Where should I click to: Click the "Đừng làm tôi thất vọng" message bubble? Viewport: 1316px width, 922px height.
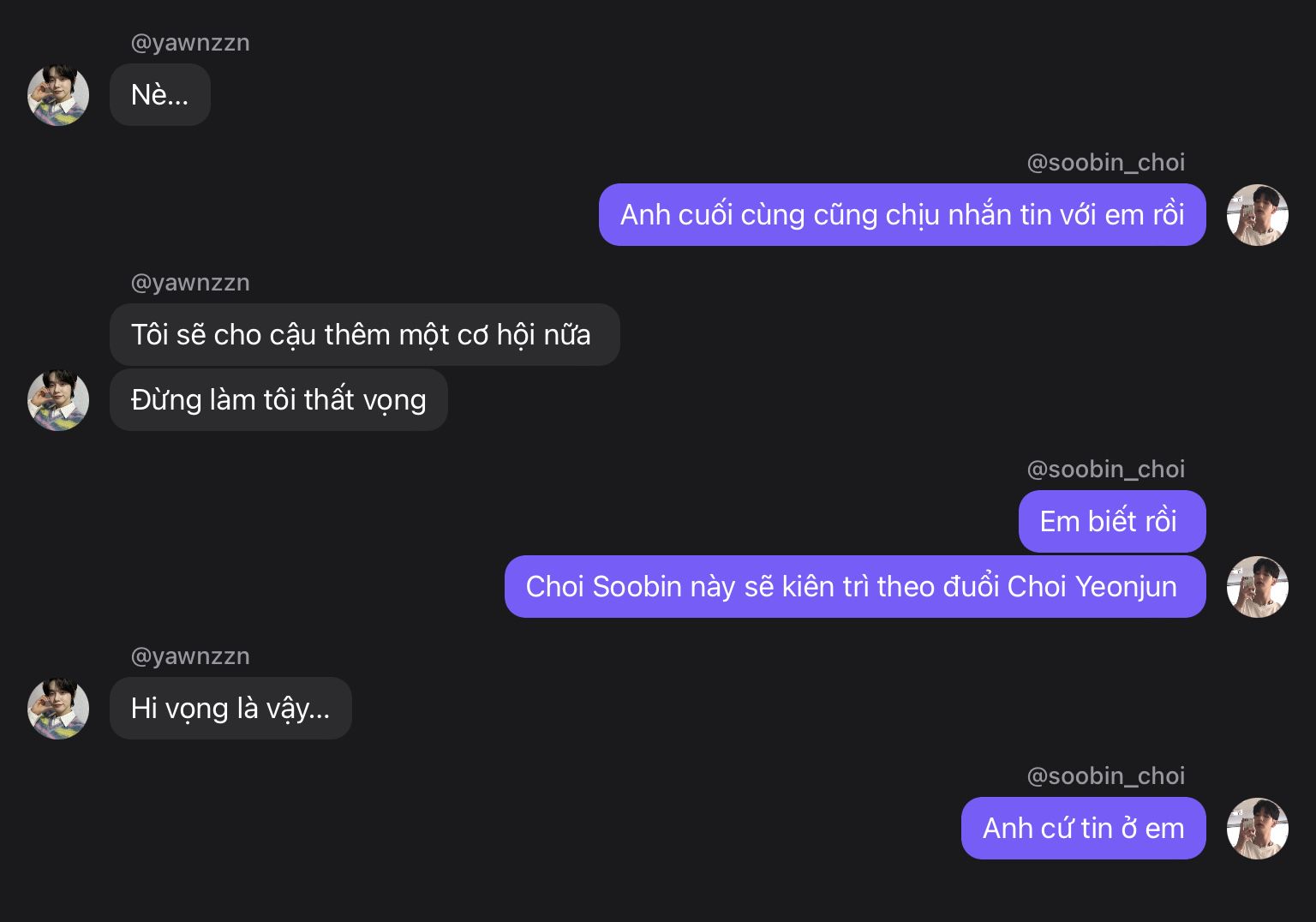pyautogui.click(x=278, y=400)
